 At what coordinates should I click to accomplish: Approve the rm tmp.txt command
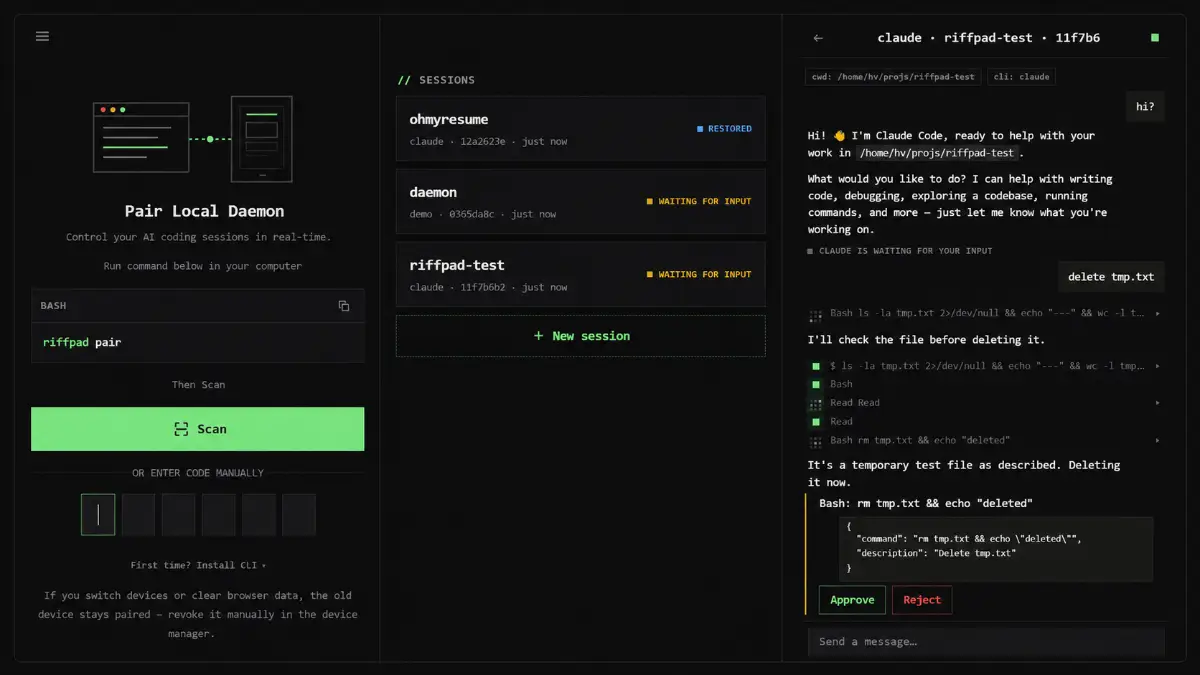[852, 600]
